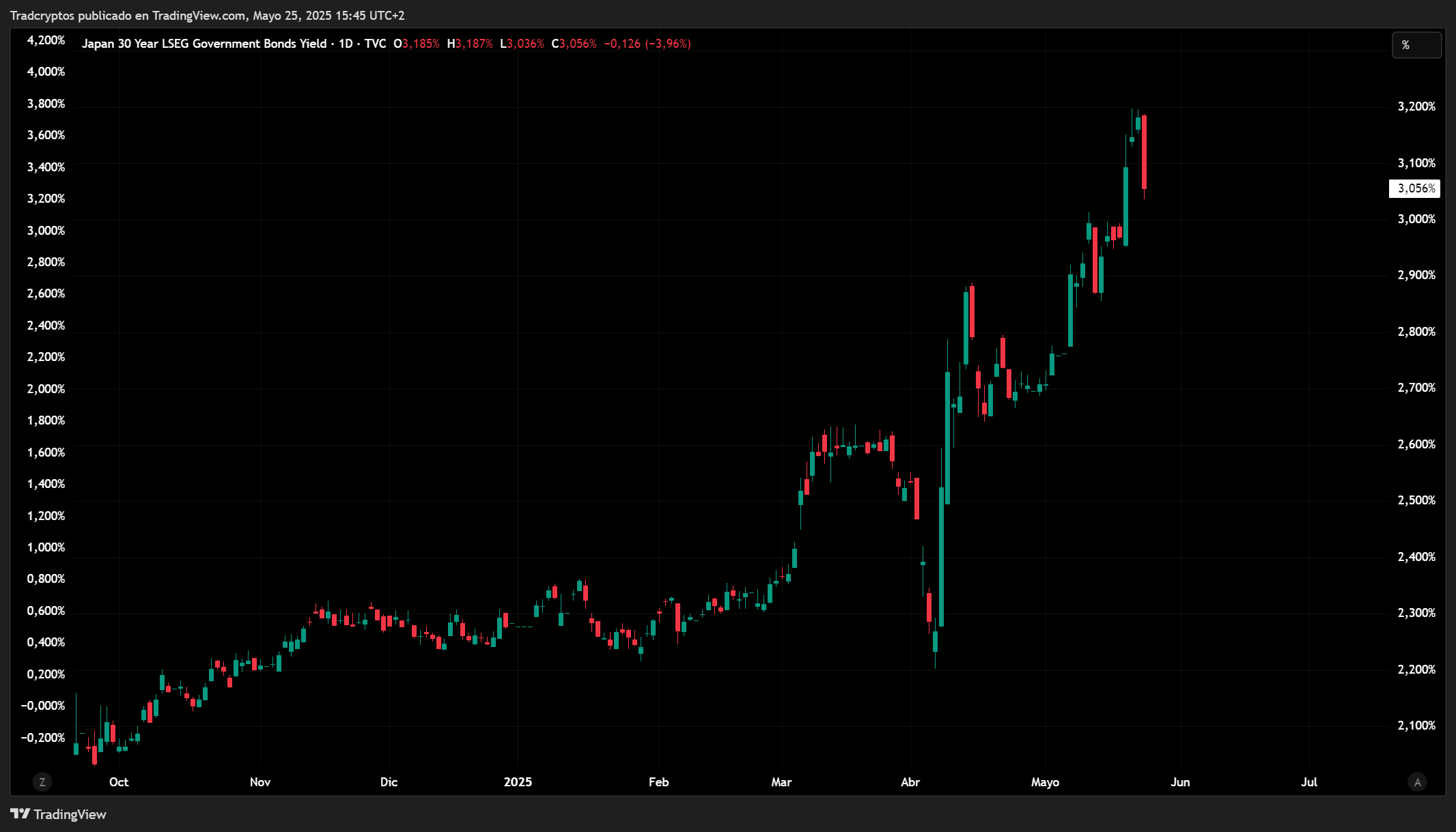
Task: Click the tall green April rebound candle
Action: tap(941, 556)
